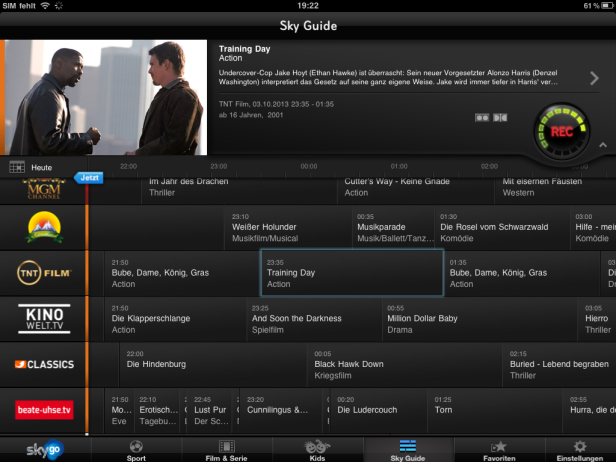
Task: Select the 02:55 Hurra, die... program
Action: [x=590, y=410]
